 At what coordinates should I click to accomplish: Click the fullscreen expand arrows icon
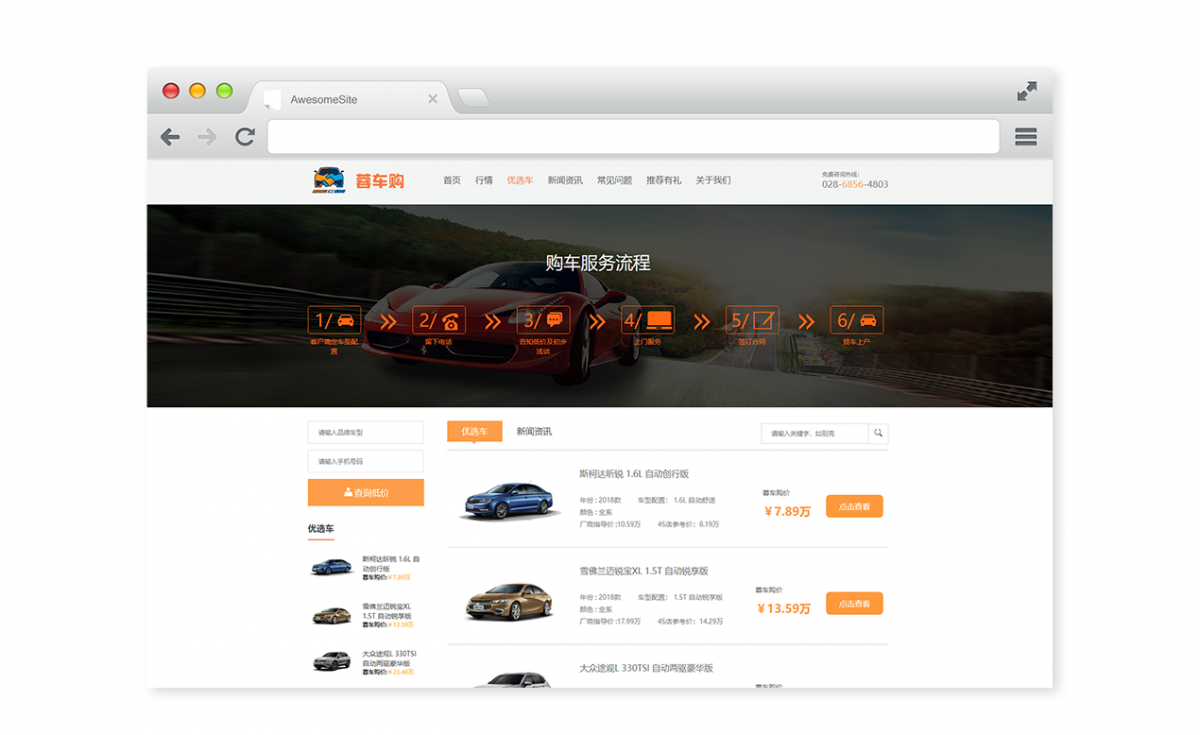click(1027, 91)
